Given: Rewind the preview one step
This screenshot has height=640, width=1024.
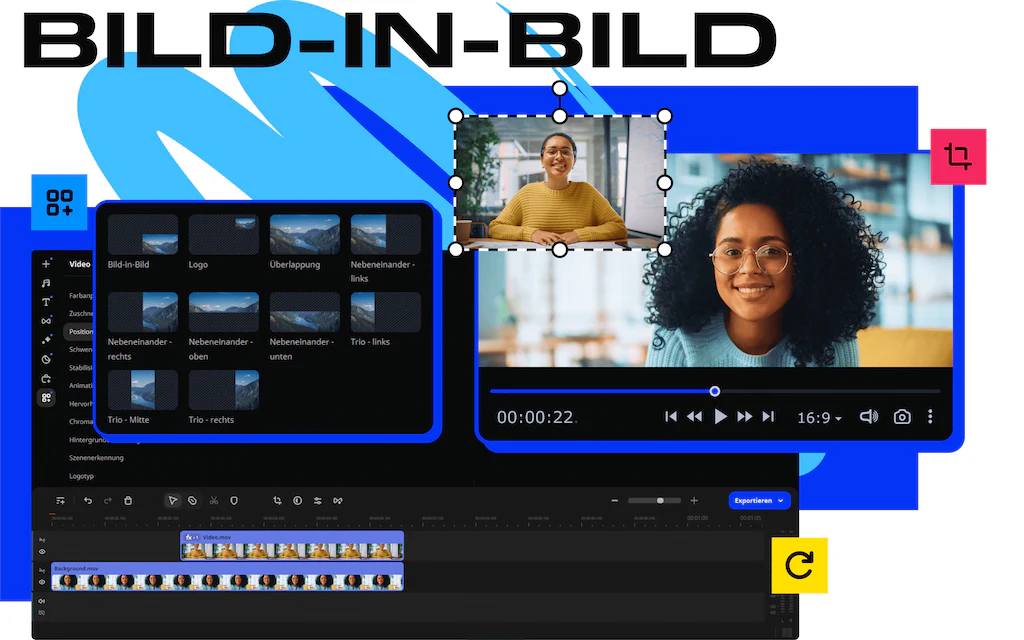Looking at the screenshot, I should click(694, 417).
